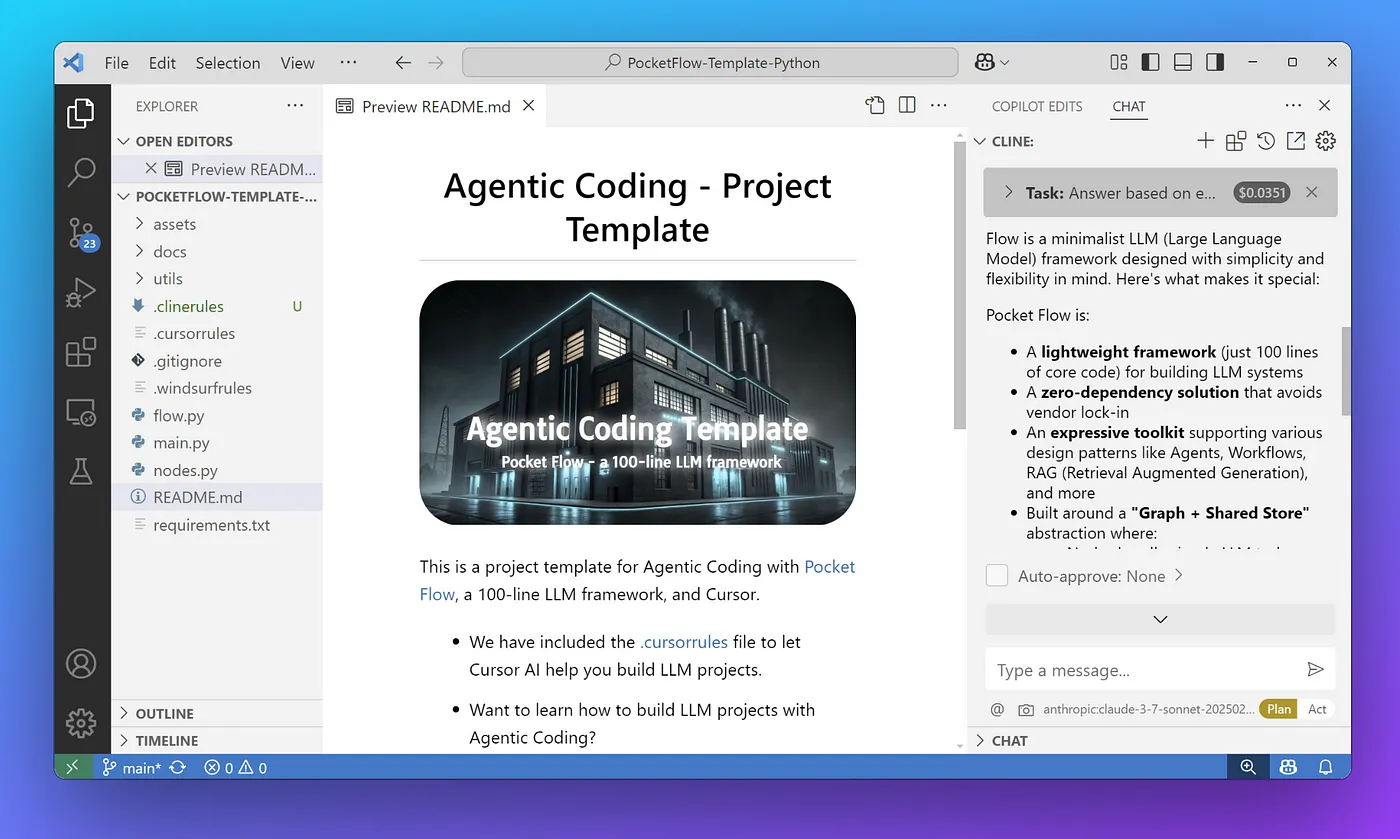Open the Copilot menu in the title bar

pyautogui.click(x=992, y=63)
